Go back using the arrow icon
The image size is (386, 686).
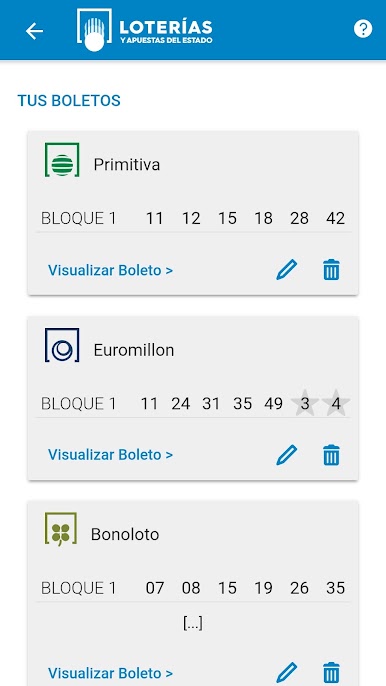(34, 31)
